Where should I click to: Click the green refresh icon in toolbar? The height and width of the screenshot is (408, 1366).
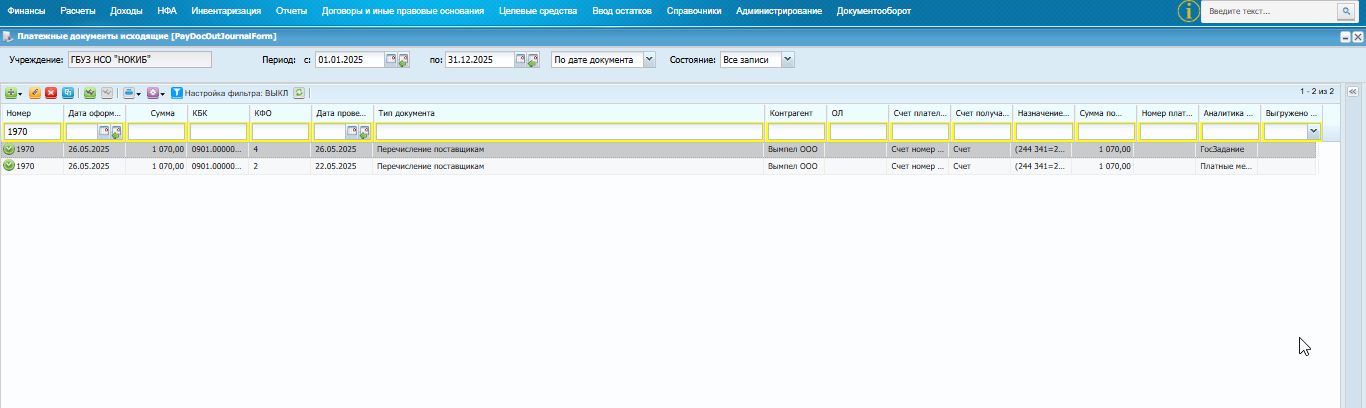[x=299, y=93]
